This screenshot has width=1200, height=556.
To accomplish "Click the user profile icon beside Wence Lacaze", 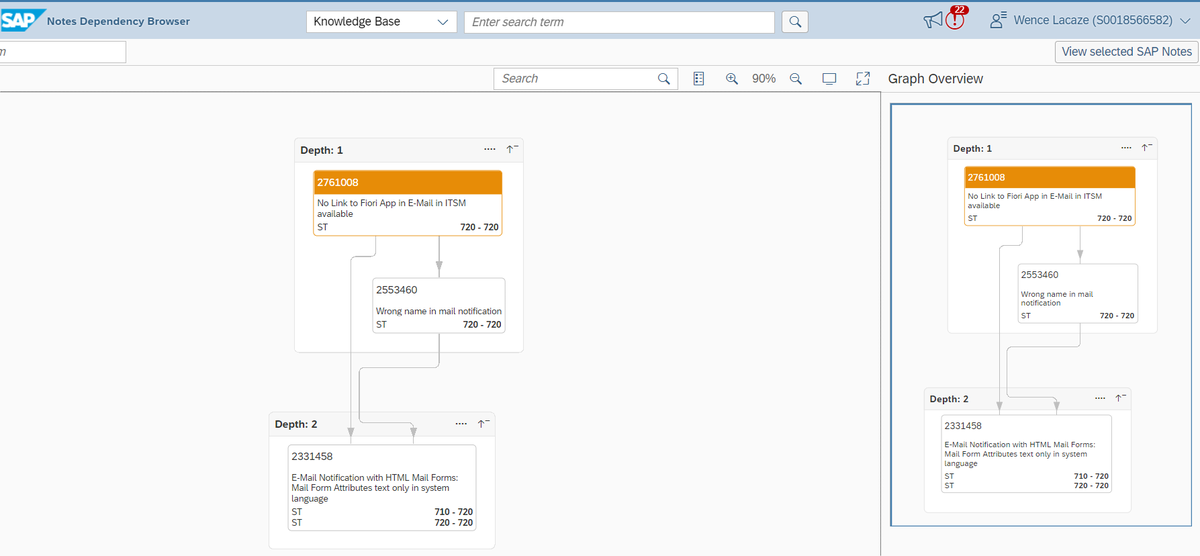I will point(996,21).
